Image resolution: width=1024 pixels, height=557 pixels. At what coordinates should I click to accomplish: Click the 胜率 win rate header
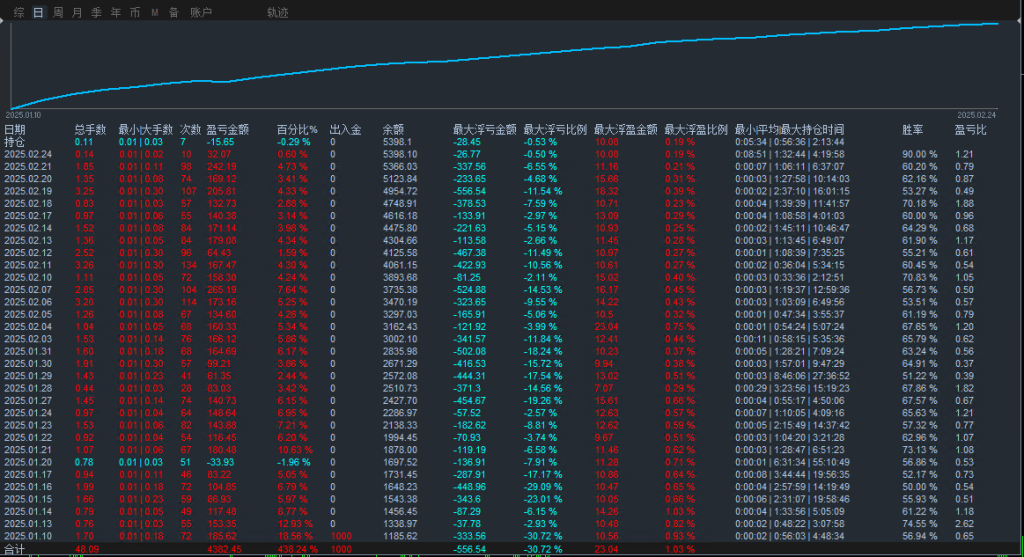click(913, 130)
